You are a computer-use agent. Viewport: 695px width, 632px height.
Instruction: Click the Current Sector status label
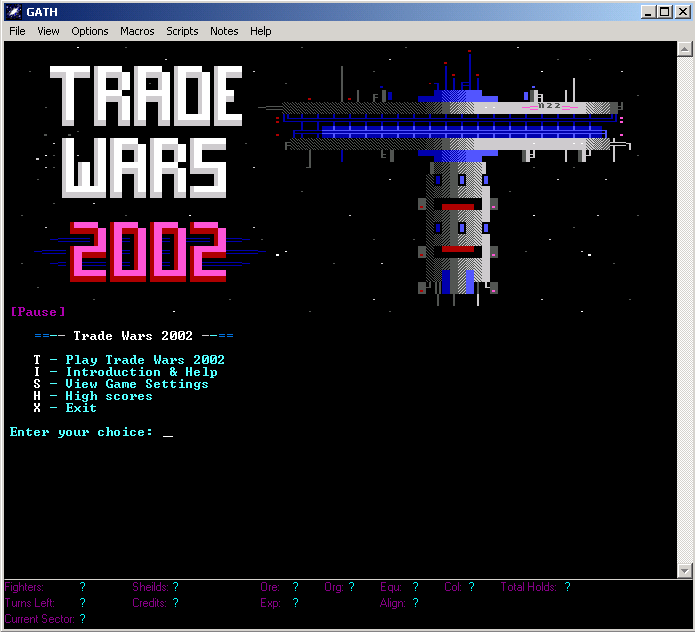coord(40,619)
